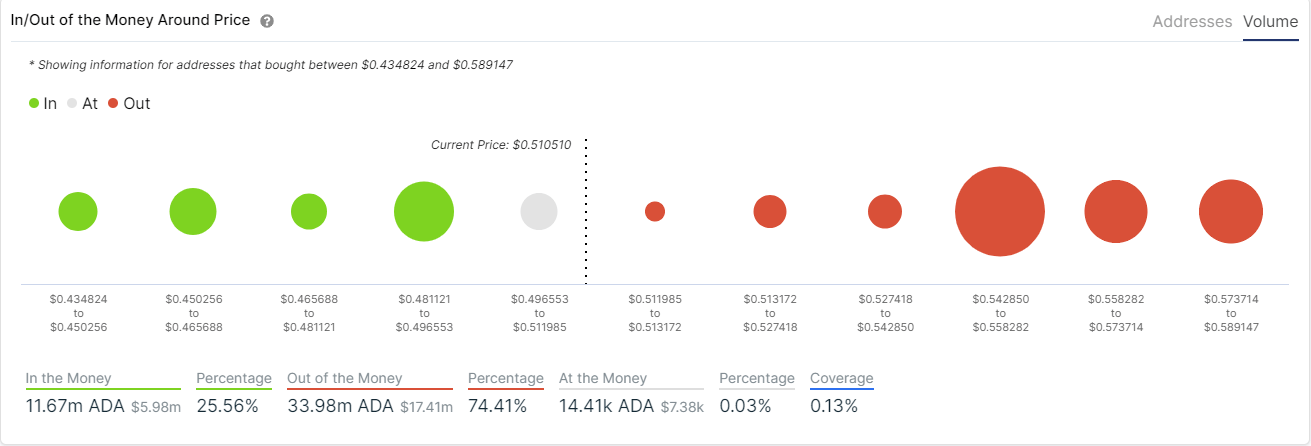
Task: Click the In the Money label
Action: tap(69, 379)
